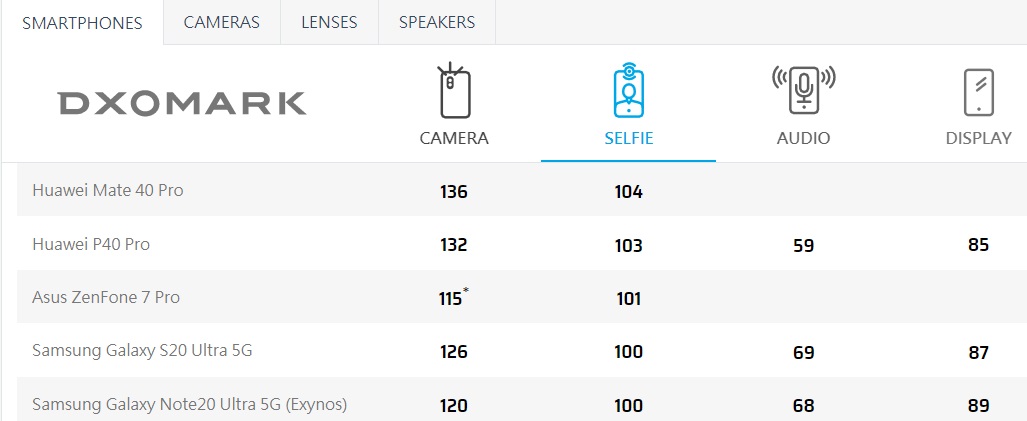Click Huawei Mate 40 Pro camera score 136
1027x421 pixels.
(454, 191)
